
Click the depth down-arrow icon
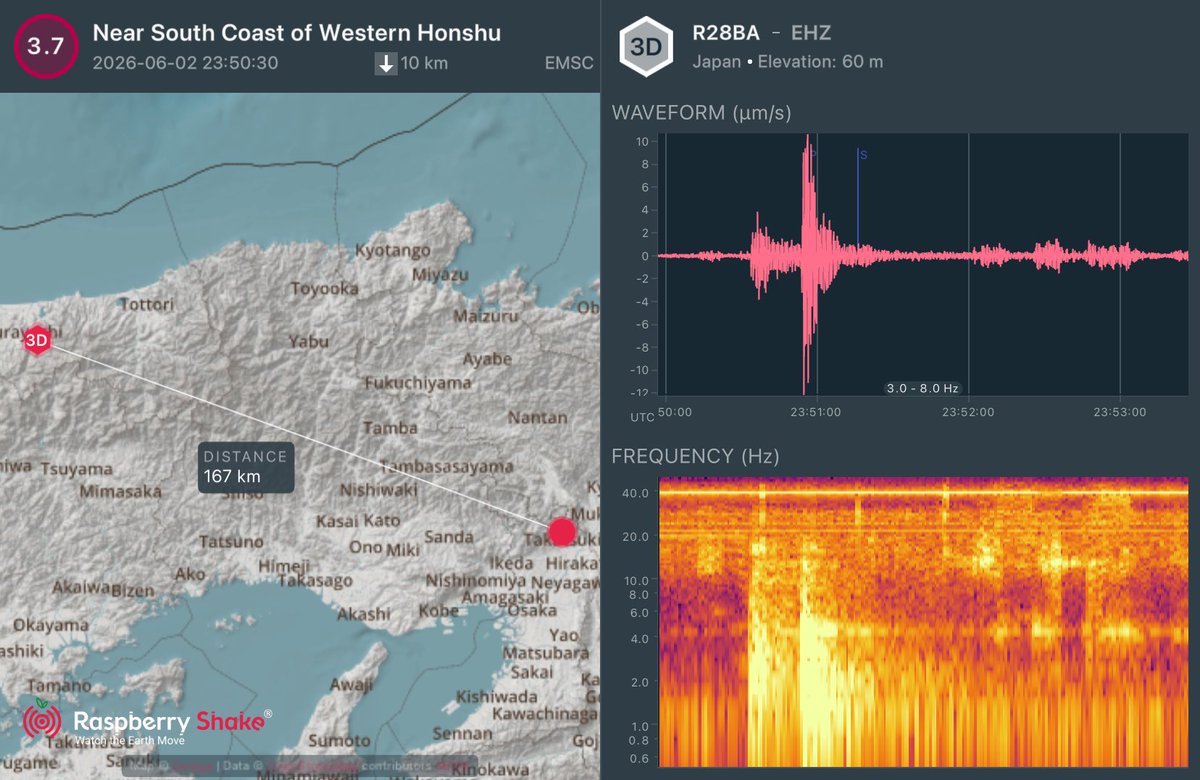(386, 64)
